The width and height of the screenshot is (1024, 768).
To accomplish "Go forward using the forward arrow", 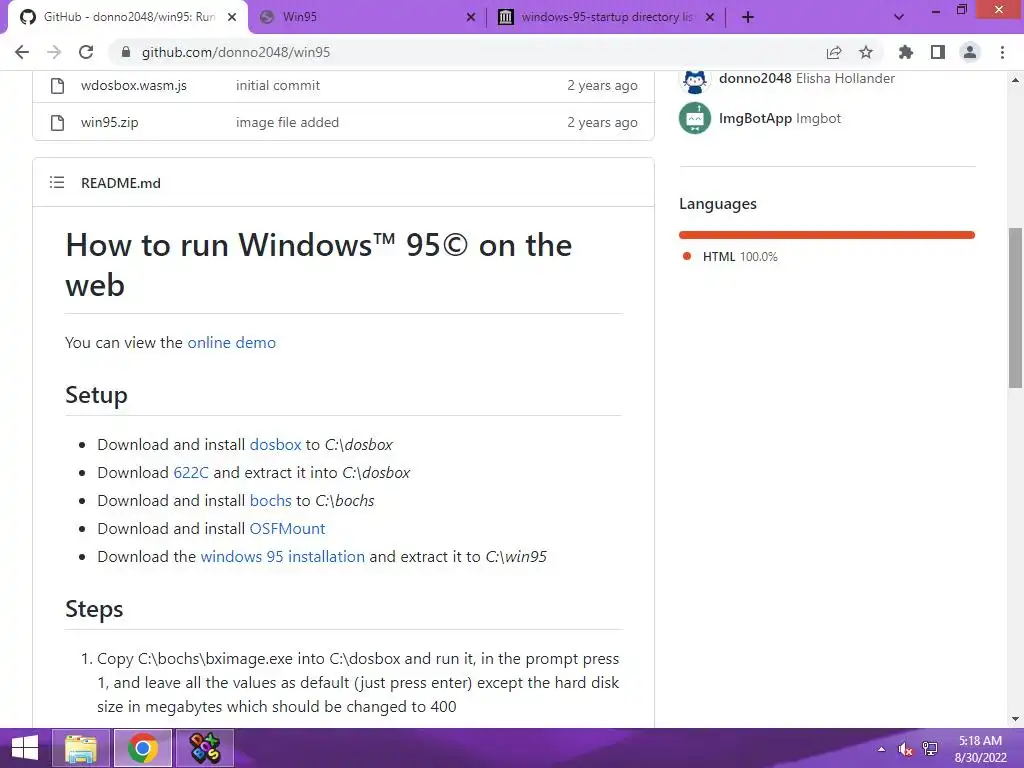I will click(x=54, y=52).
